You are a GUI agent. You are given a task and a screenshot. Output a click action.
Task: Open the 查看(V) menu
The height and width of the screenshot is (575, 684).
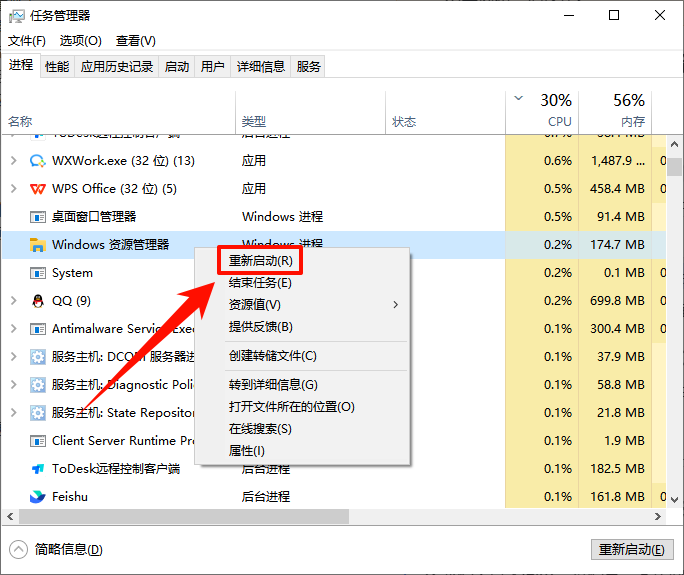tap(136, 41)
